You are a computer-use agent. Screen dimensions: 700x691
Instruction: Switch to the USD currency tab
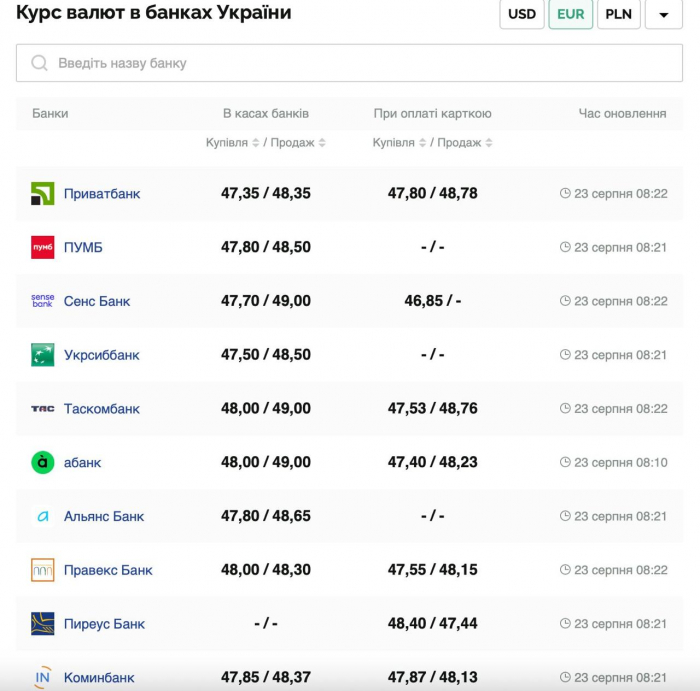tap(522, 14)
